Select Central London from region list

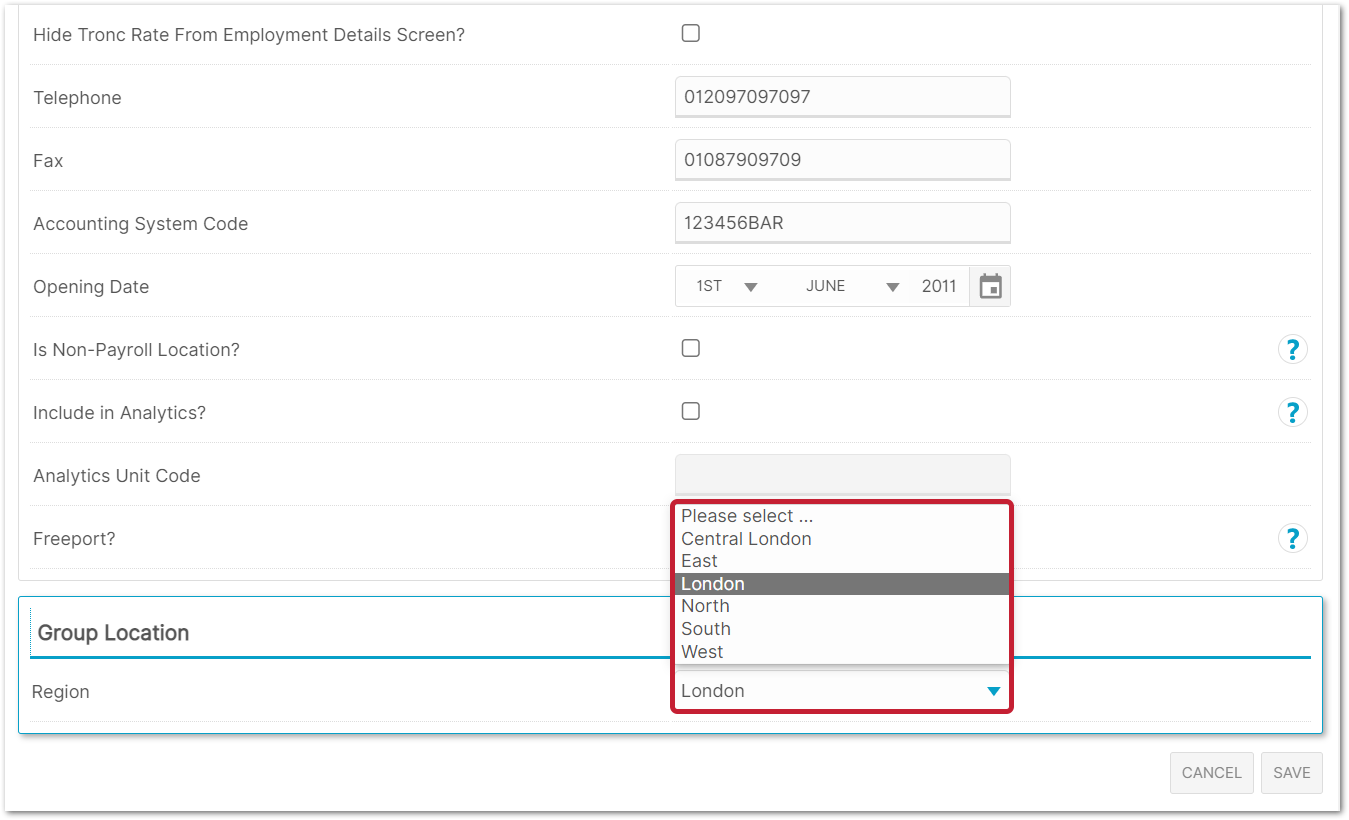pyautogui.click(x=746, y=539)
